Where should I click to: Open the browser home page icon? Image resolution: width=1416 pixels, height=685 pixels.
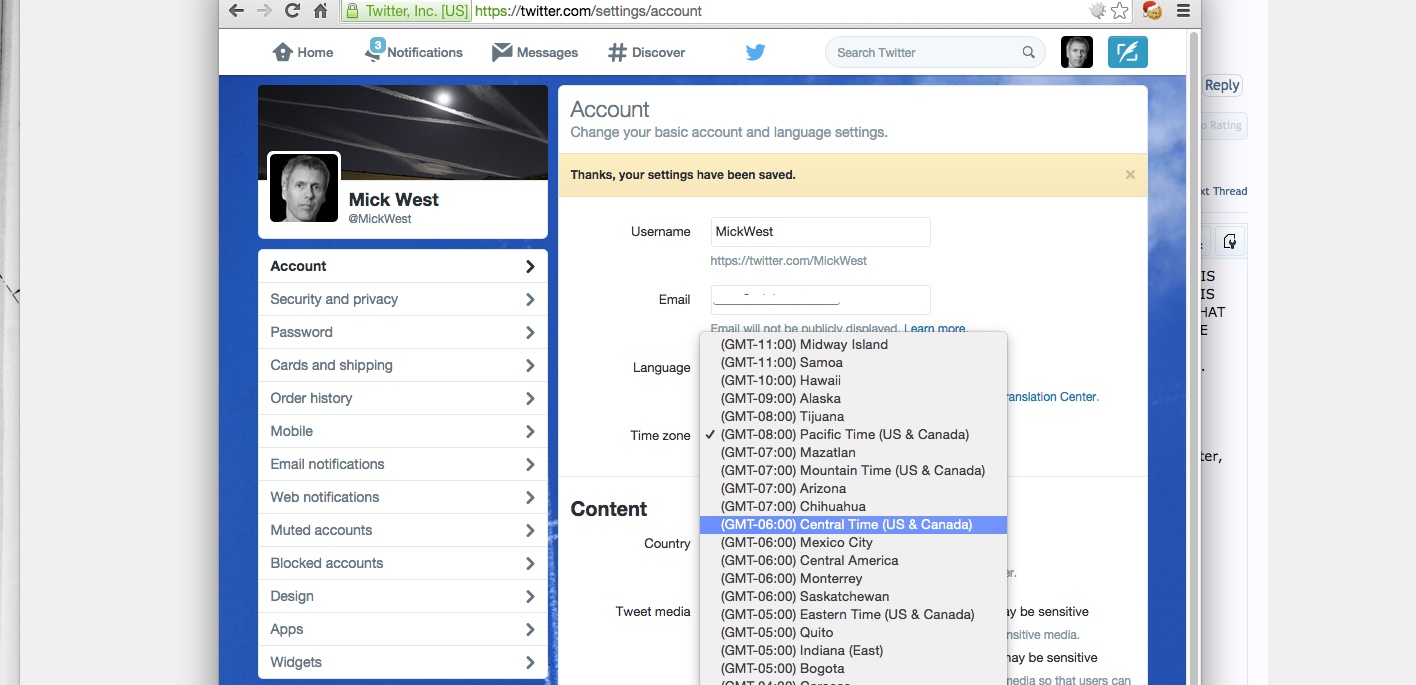coord(320,11)
